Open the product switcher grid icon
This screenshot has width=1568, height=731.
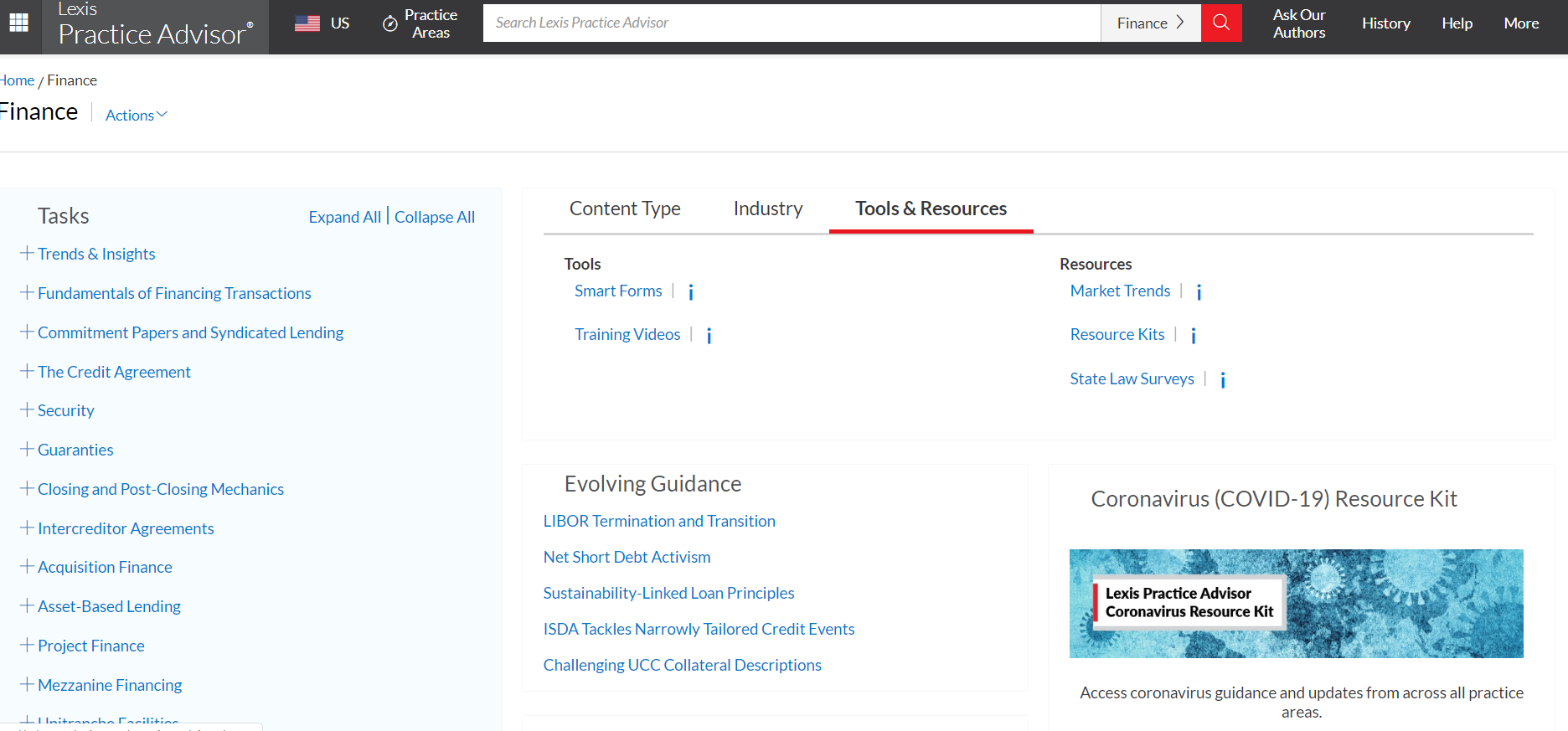point(18,23)
